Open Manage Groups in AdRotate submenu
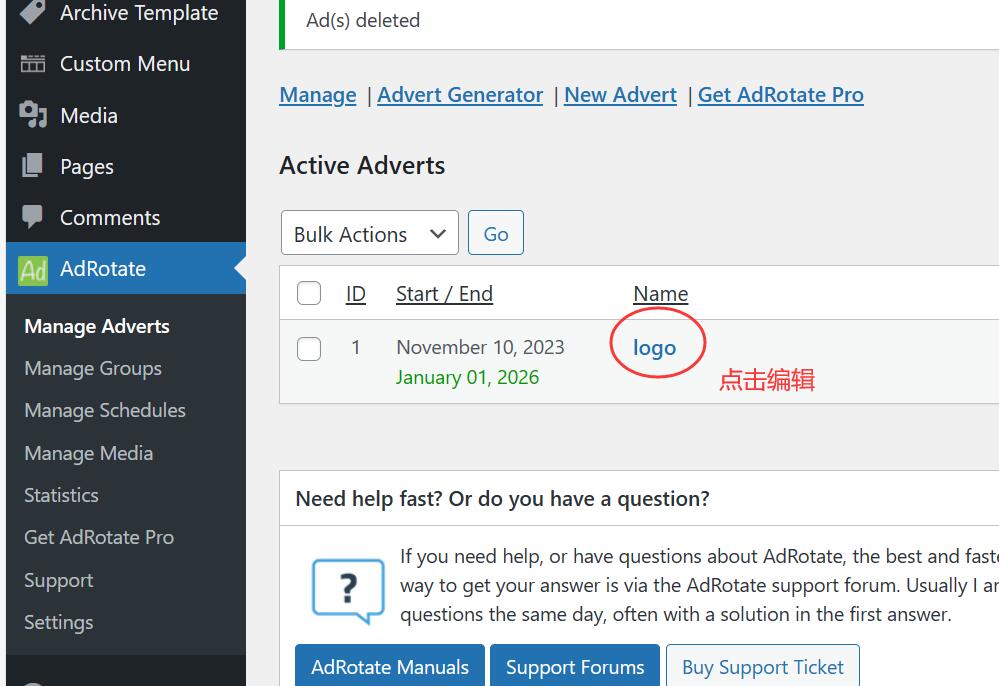 point(93,369)
